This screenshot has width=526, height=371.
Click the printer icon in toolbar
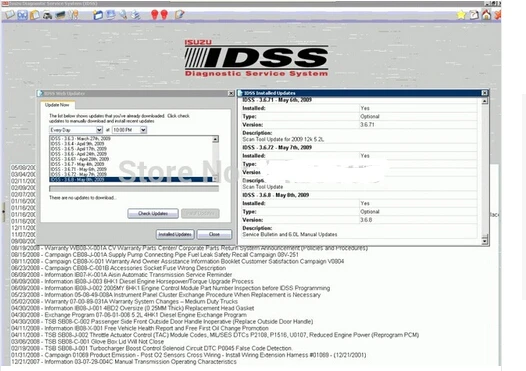(135, 15)
